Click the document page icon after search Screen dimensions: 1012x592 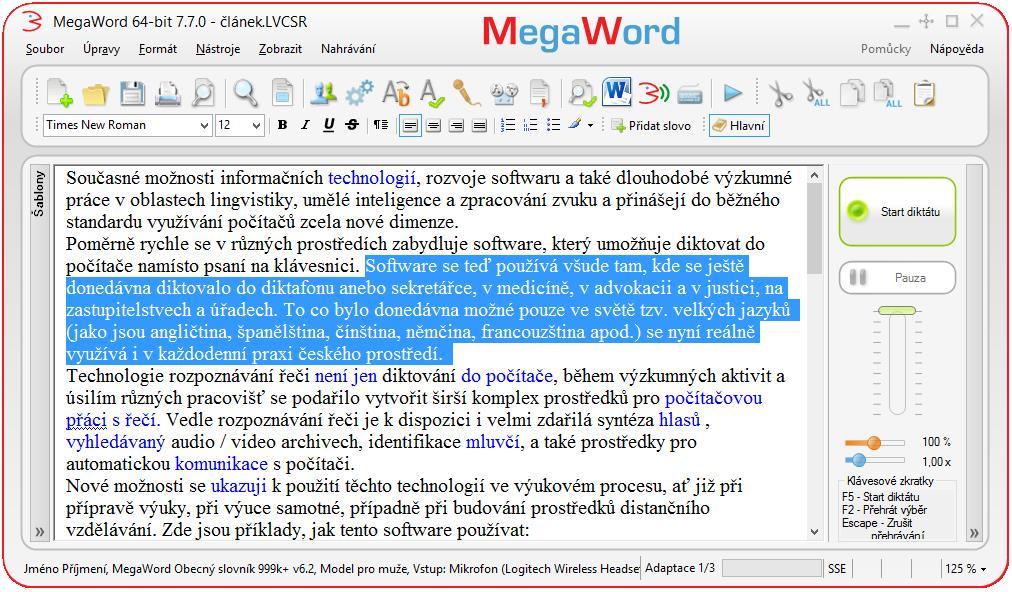tap(282, 94)
